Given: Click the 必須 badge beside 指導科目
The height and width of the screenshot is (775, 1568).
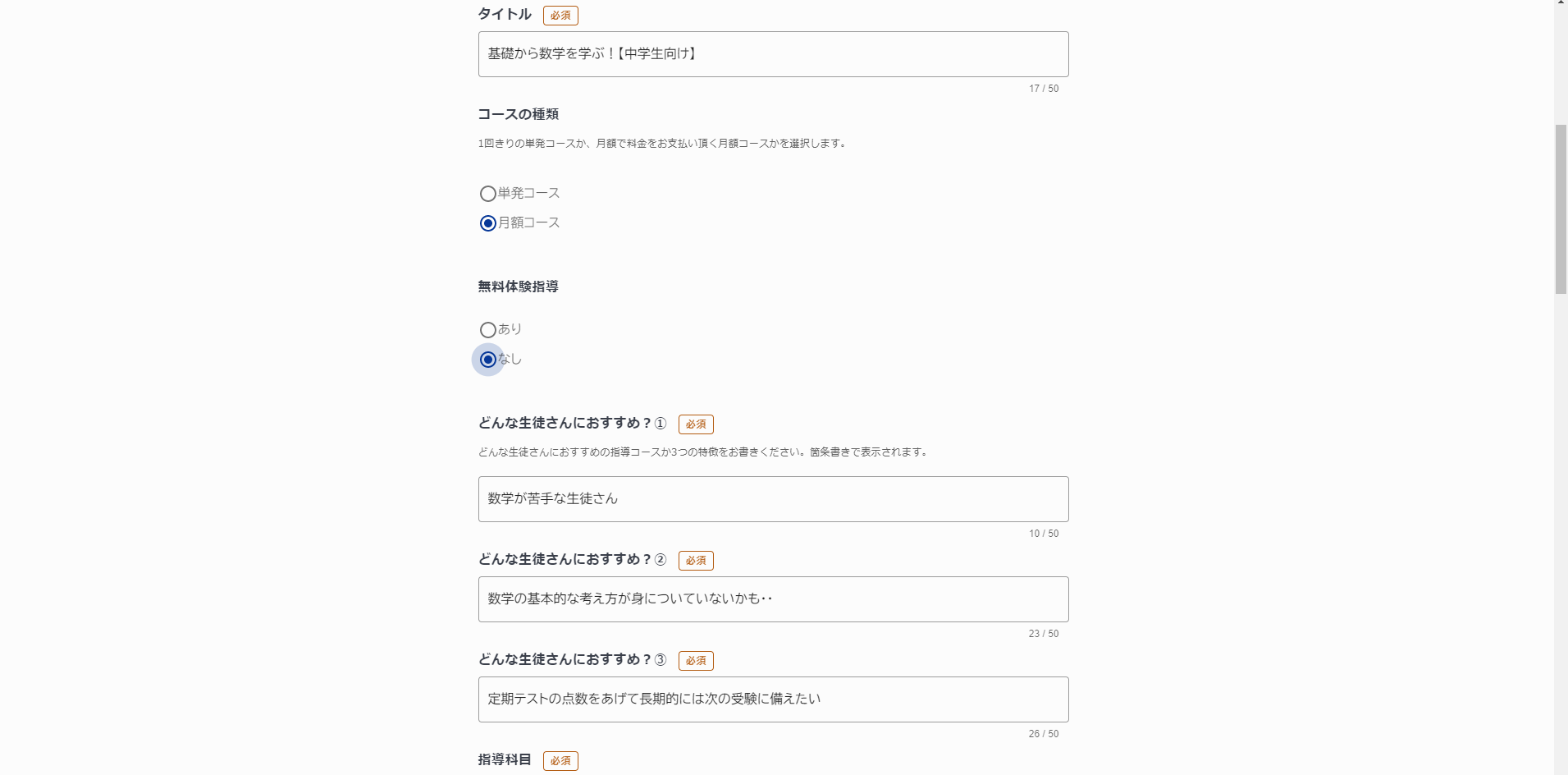Looking at the screenshot, I should tap(560, 761).
